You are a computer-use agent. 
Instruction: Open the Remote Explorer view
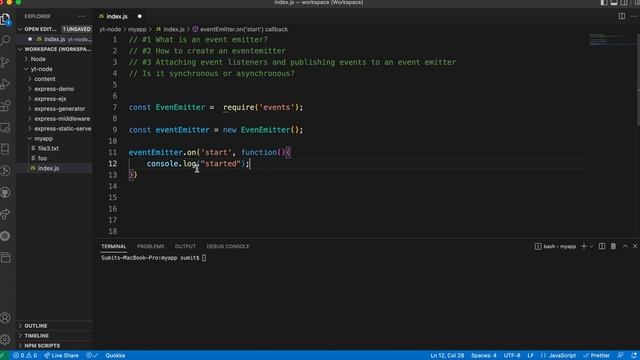point(5,128)
